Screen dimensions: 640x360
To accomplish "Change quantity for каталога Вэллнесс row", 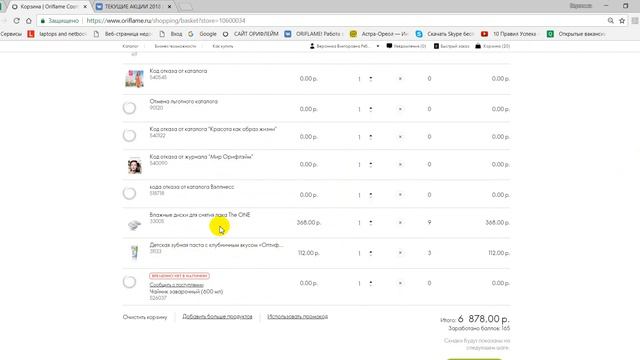I will tap(371, 195).
